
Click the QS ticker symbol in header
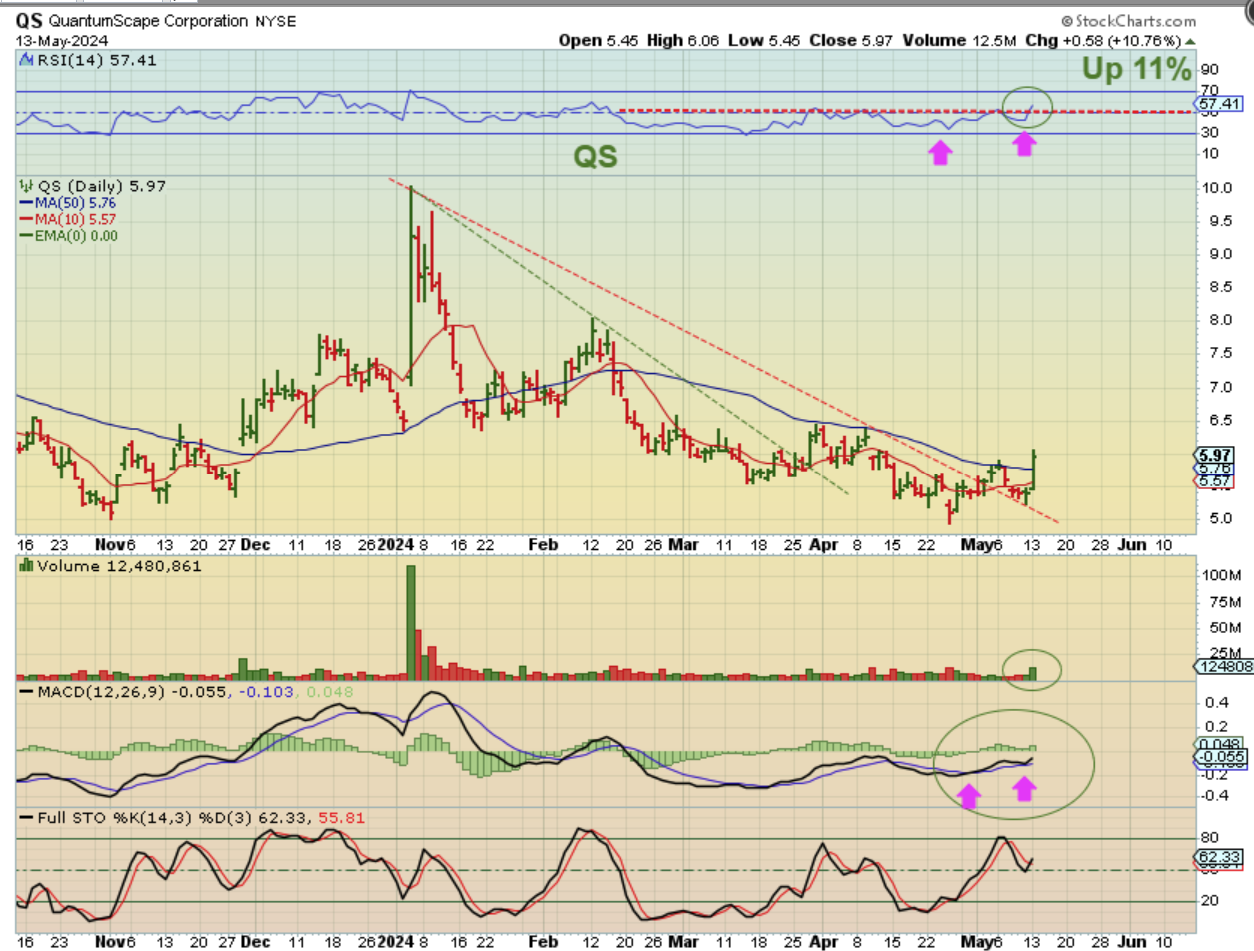[30, 22]
